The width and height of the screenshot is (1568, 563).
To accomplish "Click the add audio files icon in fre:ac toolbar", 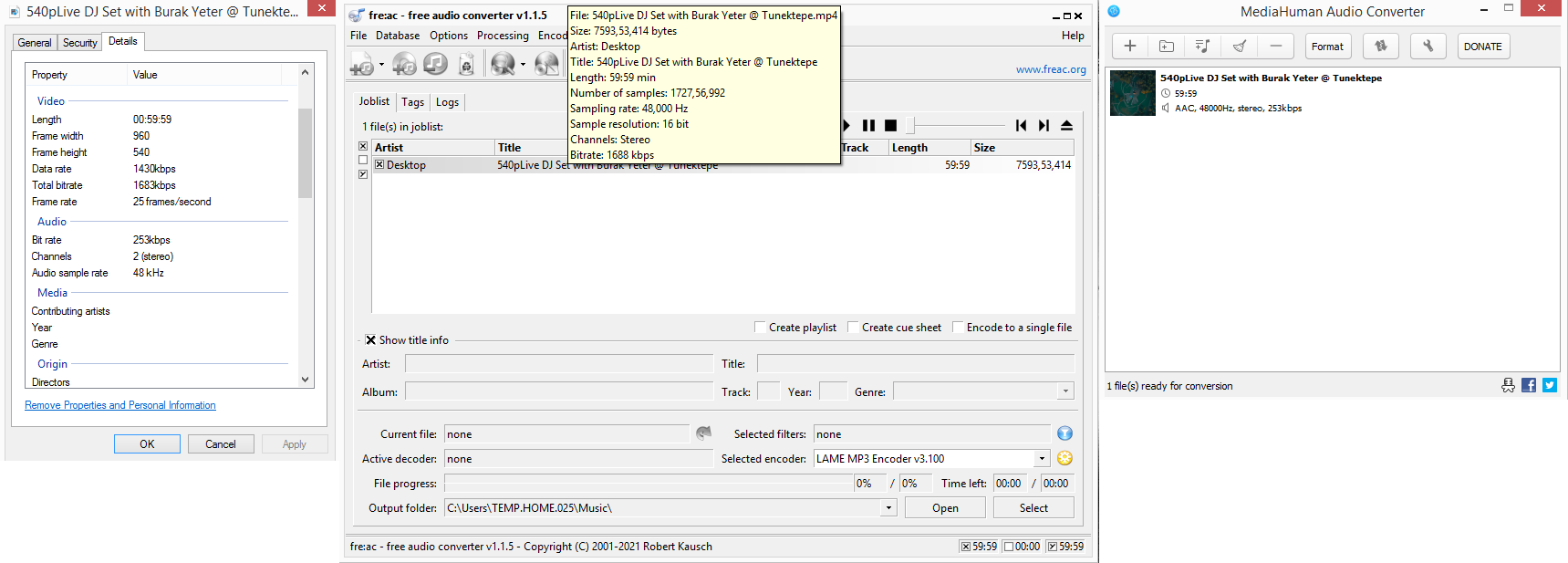I will pos(362,64).
